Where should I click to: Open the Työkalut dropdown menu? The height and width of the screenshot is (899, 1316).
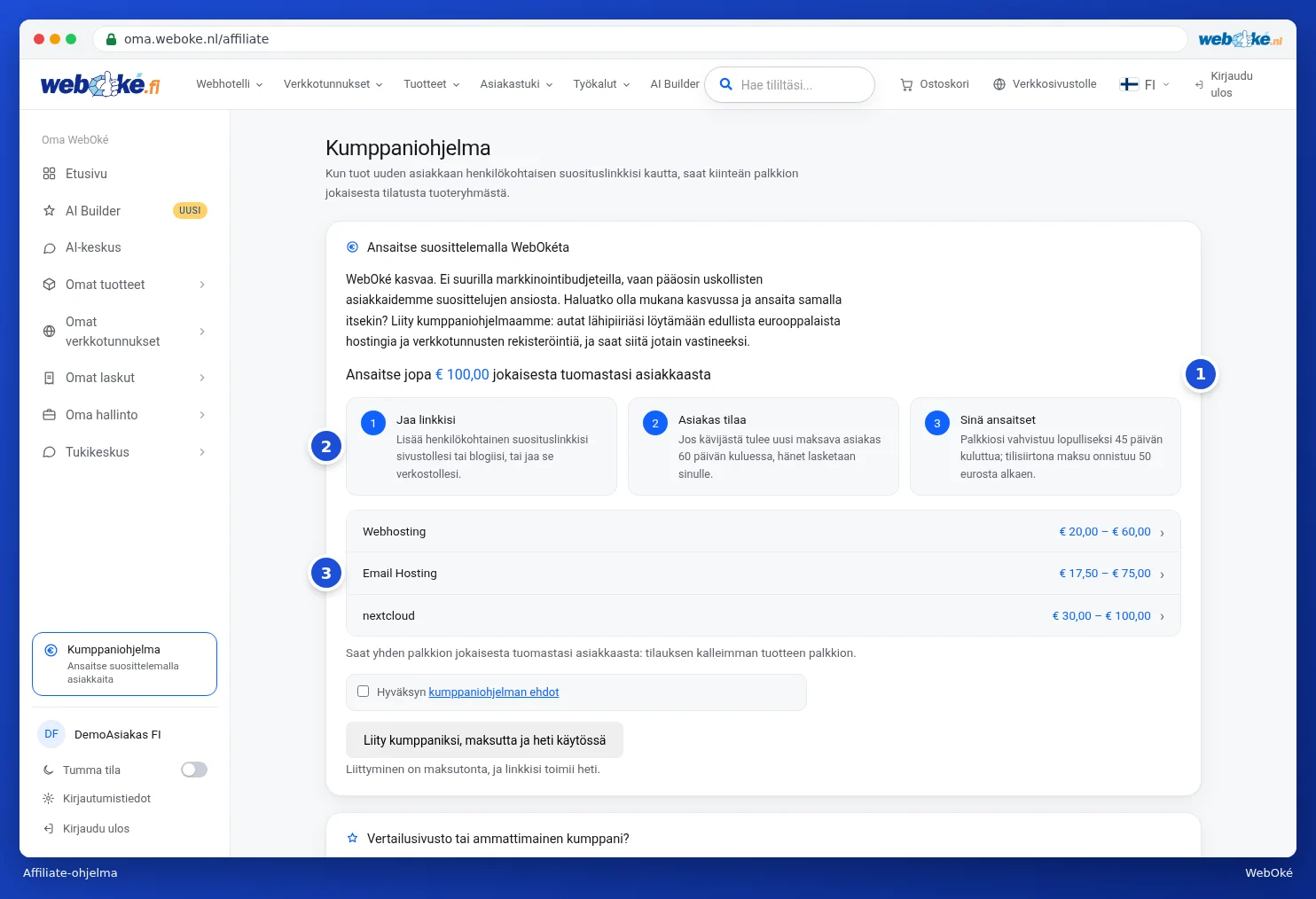601,84
